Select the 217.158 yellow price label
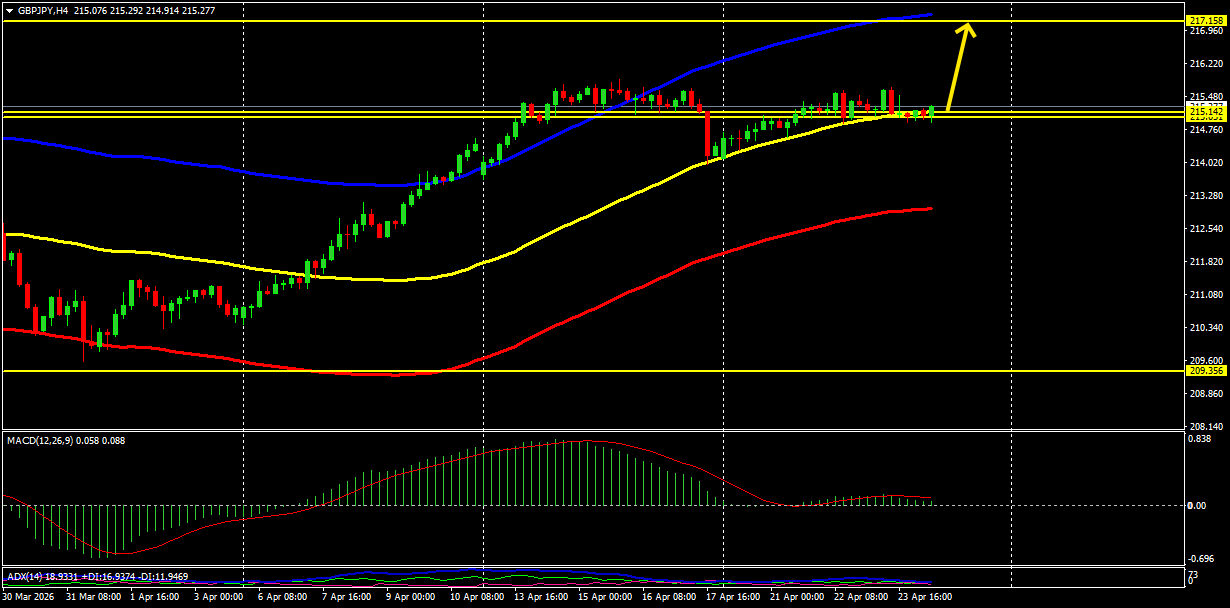The image size is (1230, 608). pos(1206,20)
